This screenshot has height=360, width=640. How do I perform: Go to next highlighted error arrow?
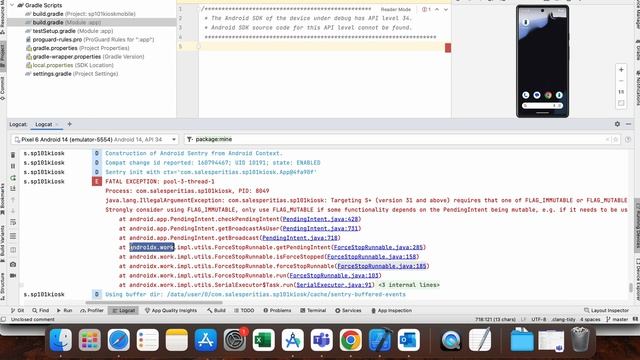(446, 9)
